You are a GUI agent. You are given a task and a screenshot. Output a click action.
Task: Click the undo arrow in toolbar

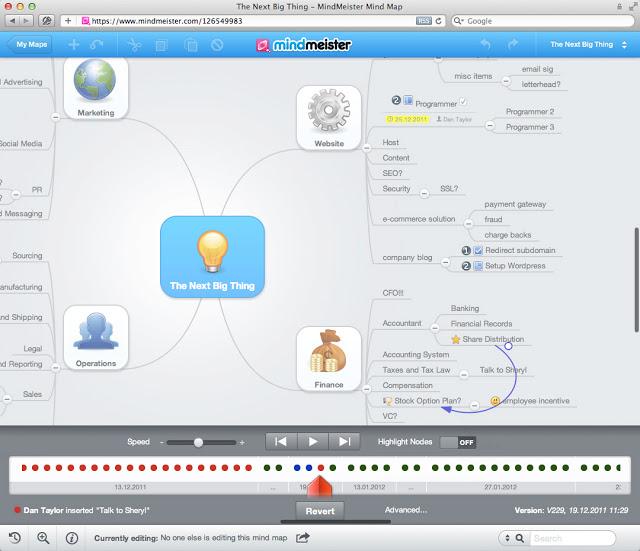pos(485,44)
